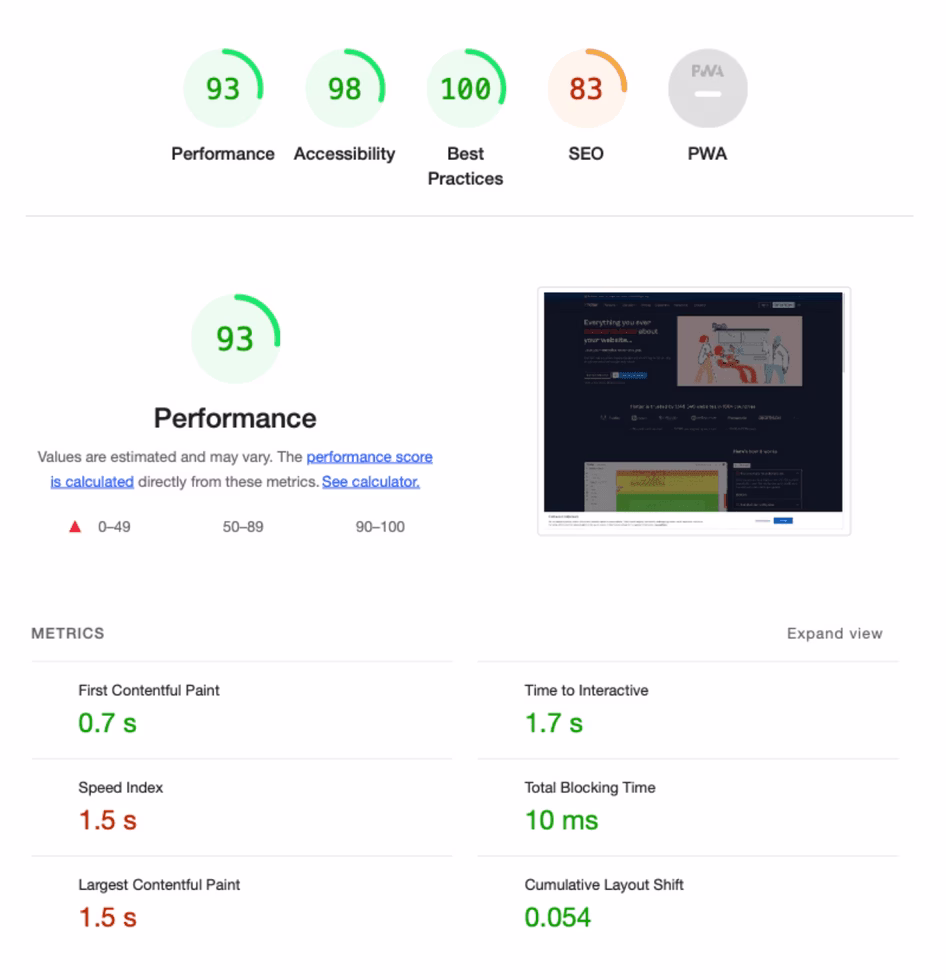Click the See calculator link
946x980 pixels.
[x=370, y=481]
